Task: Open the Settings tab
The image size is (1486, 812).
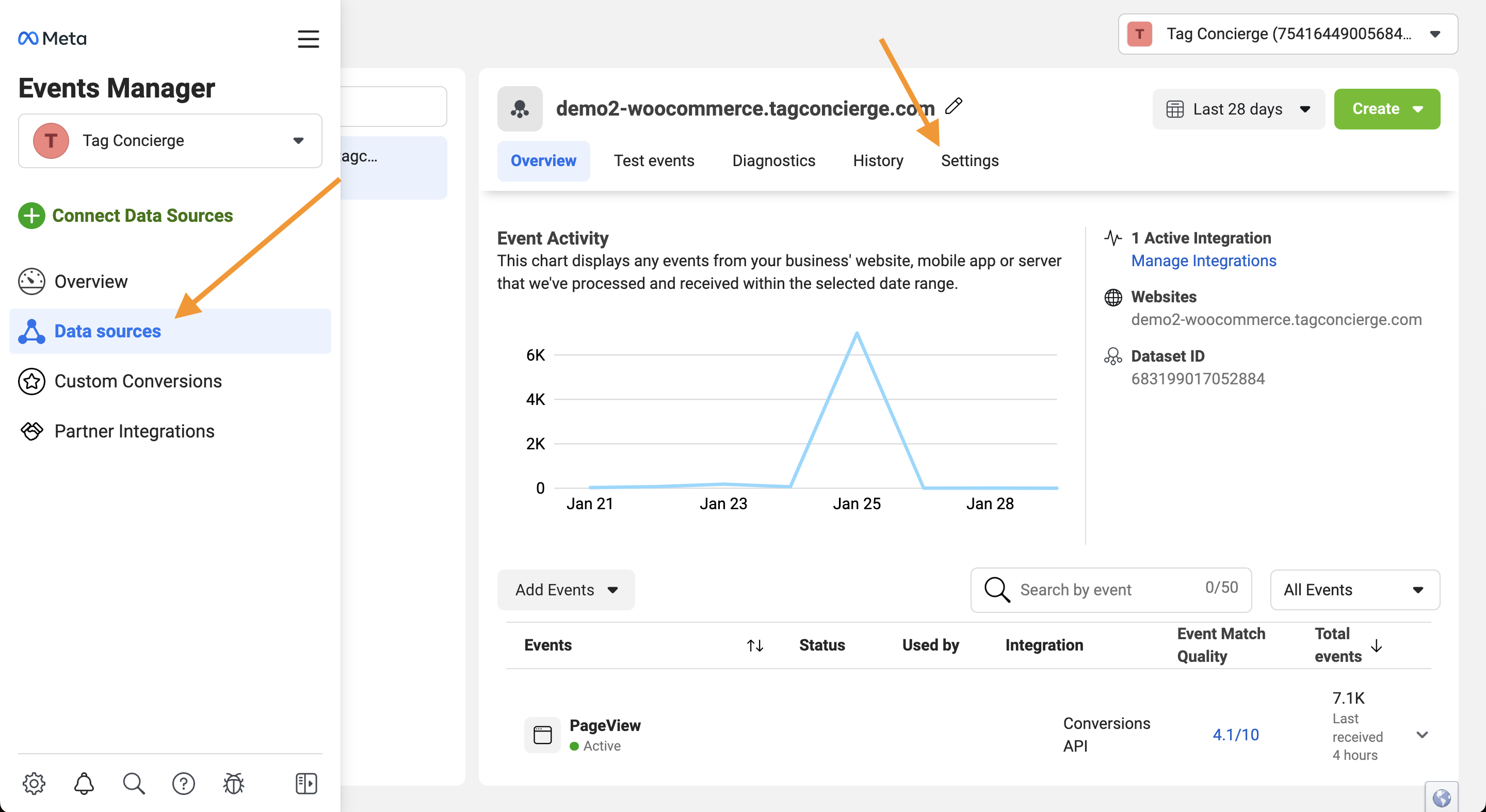Action: (970, 160)
